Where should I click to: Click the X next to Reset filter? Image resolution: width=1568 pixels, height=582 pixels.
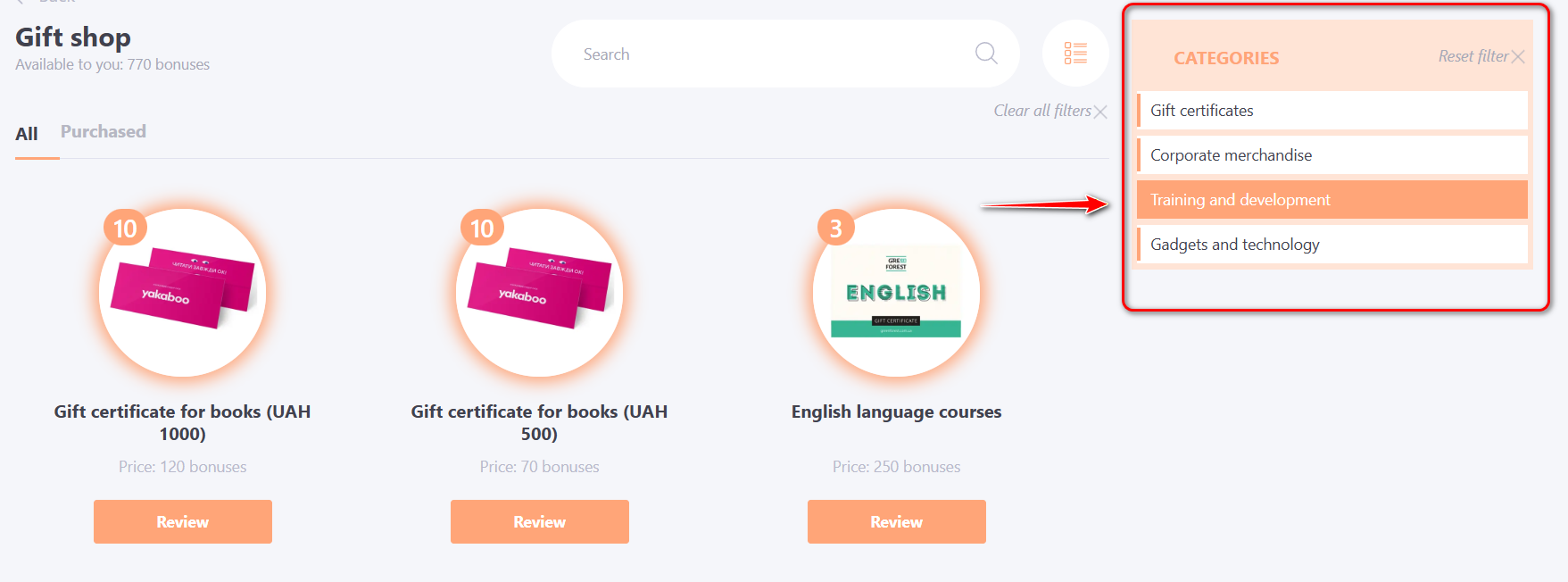1518,57
